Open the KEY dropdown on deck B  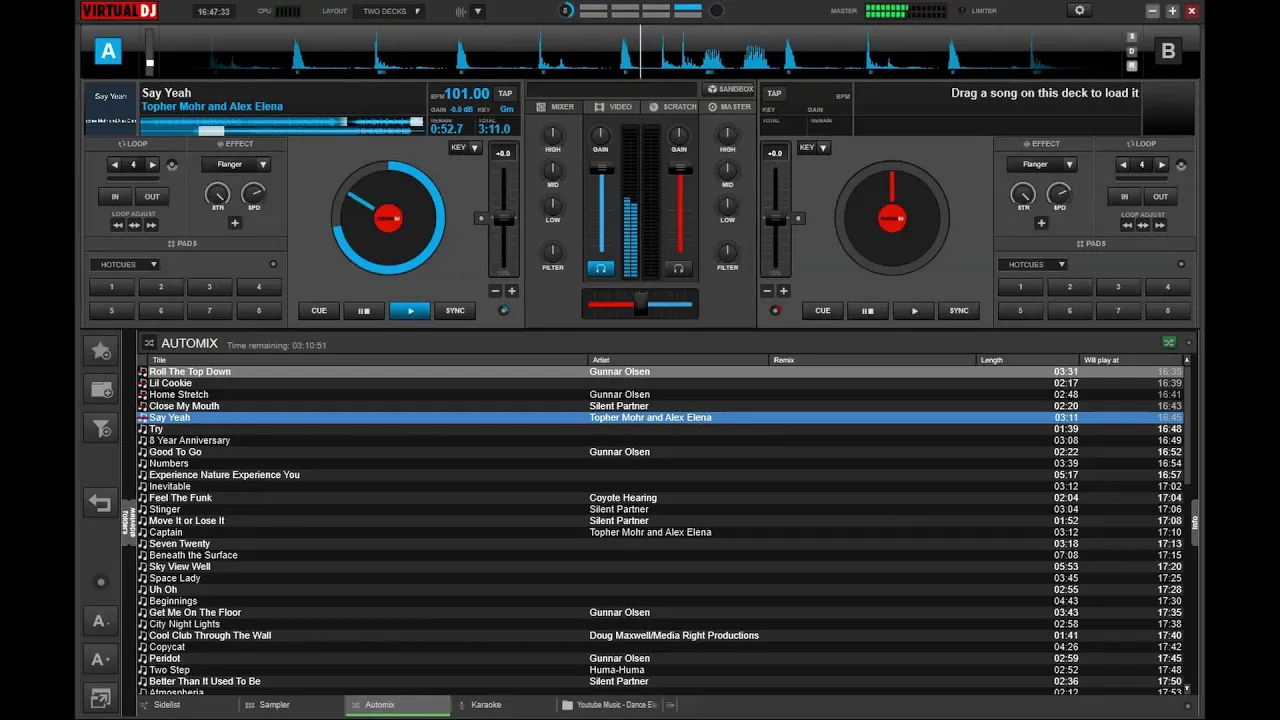pos(814,147)
